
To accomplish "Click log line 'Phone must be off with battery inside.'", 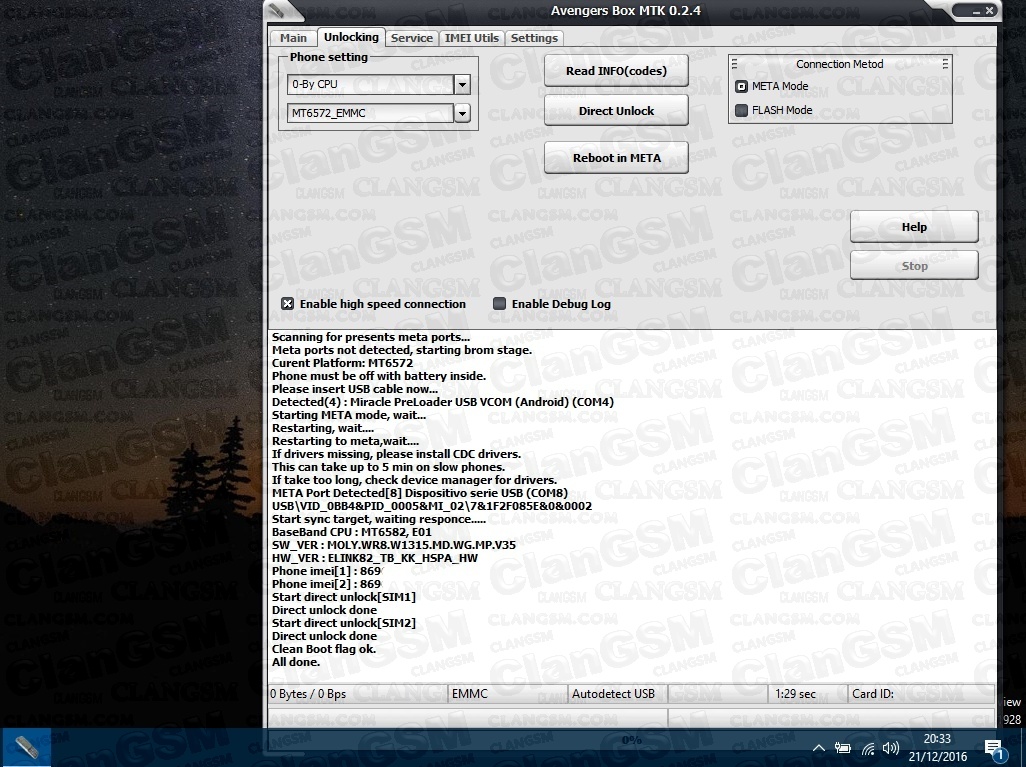I will 379,376.
